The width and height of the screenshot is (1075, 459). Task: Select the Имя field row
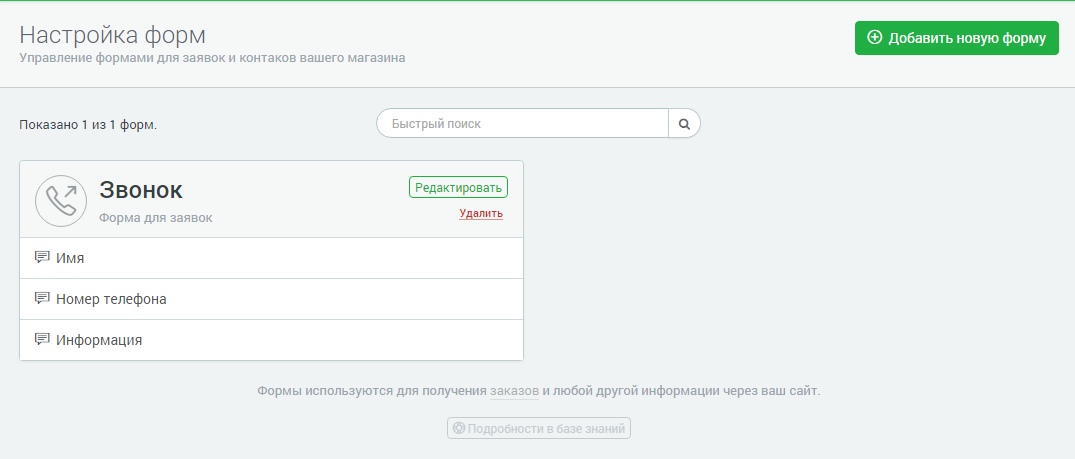[271, 258]
